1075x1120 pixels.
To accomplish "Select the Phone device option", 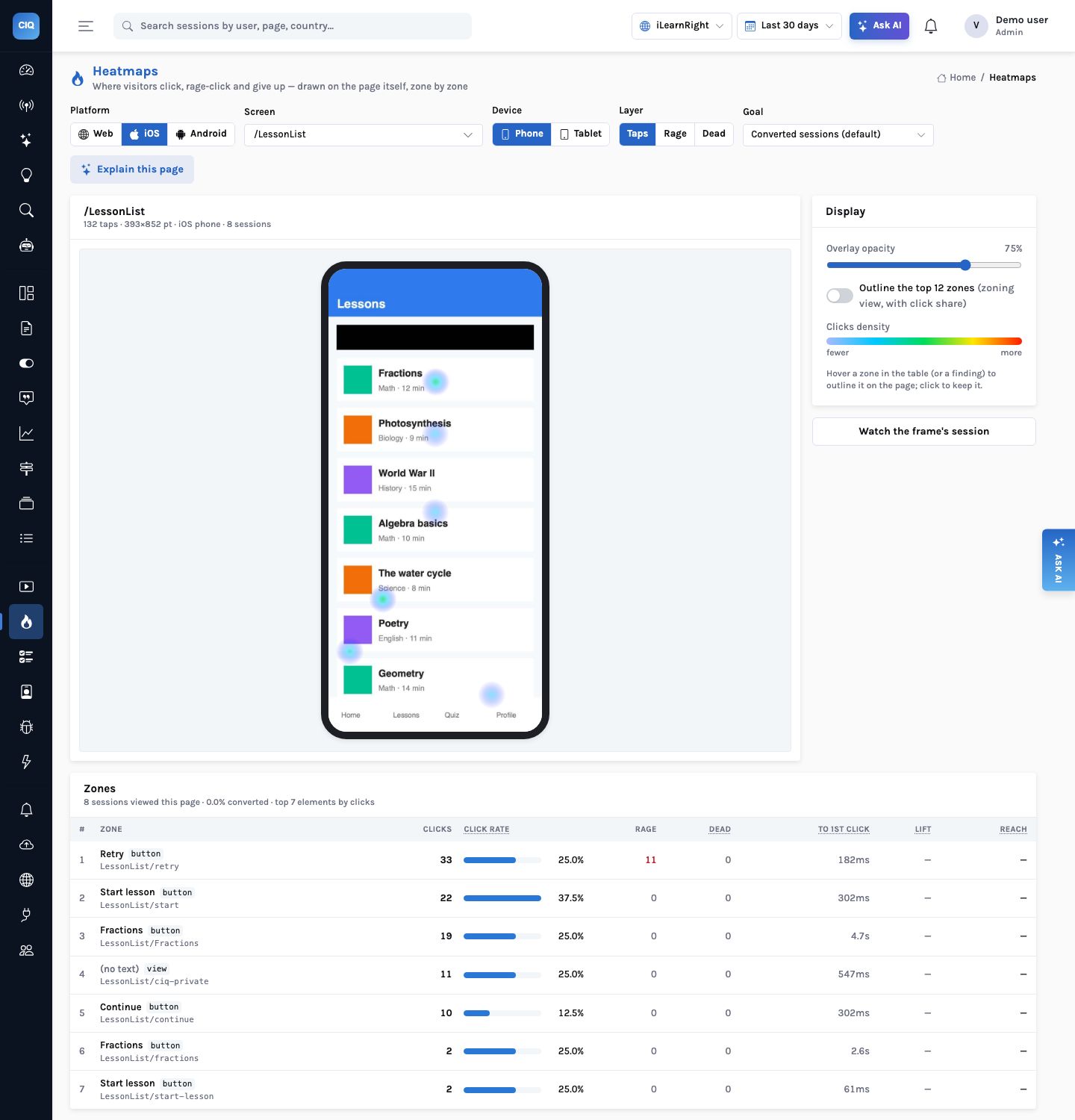I will (x=523, y=134).
